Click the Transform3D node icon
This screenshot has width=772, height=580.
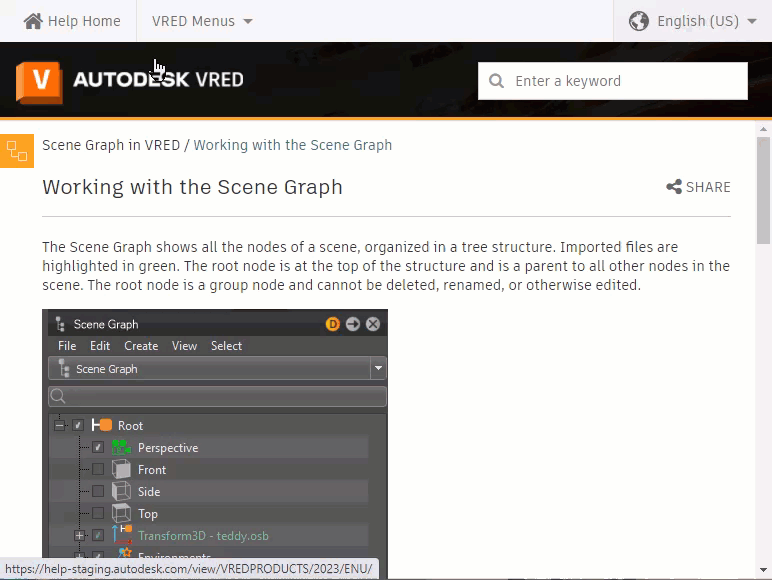(122, 535)
